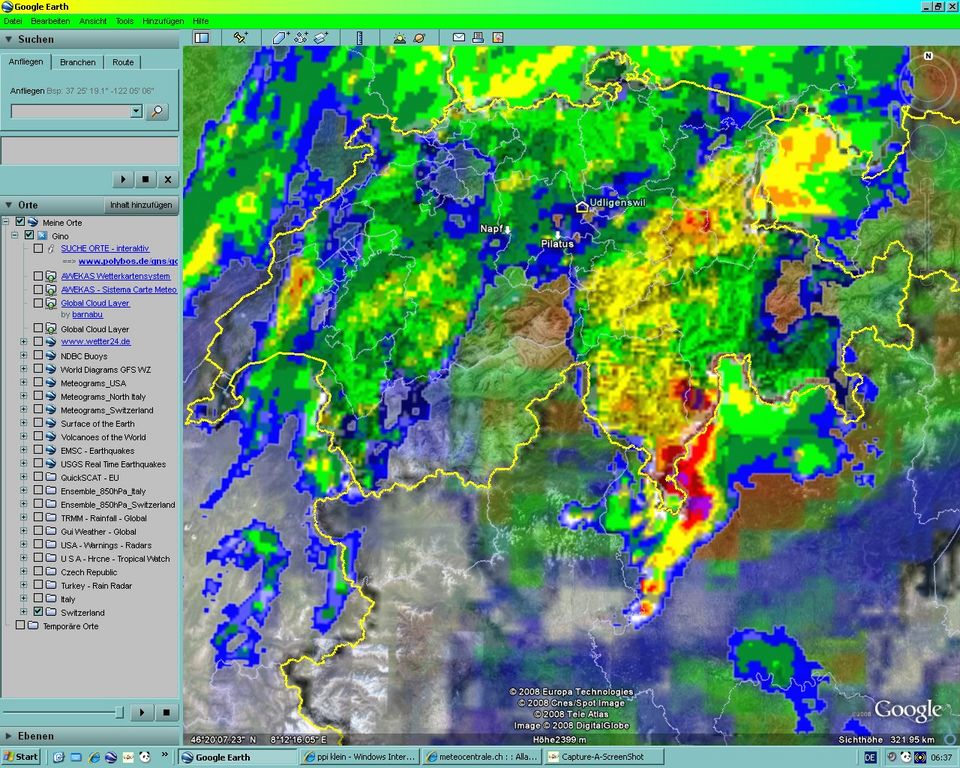Click the search panel stop button
Viewport: 960px width, 768px height.
click(146, 179)
